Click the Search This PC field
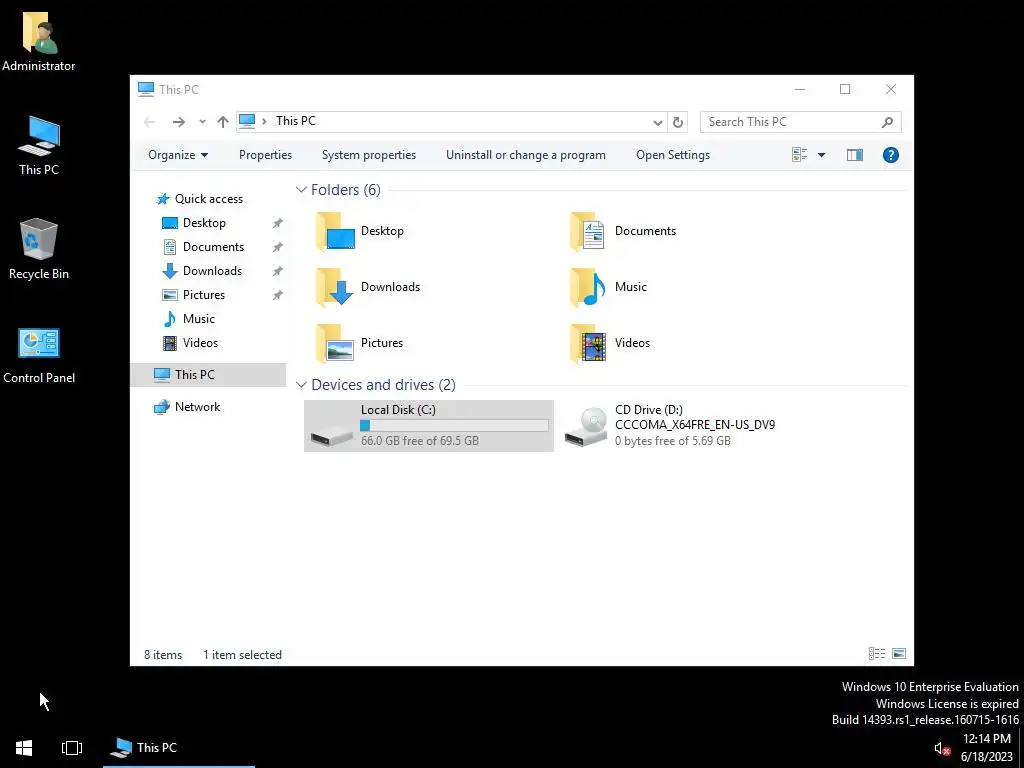This screenshot has width=1024, height=768. (801, 122)
